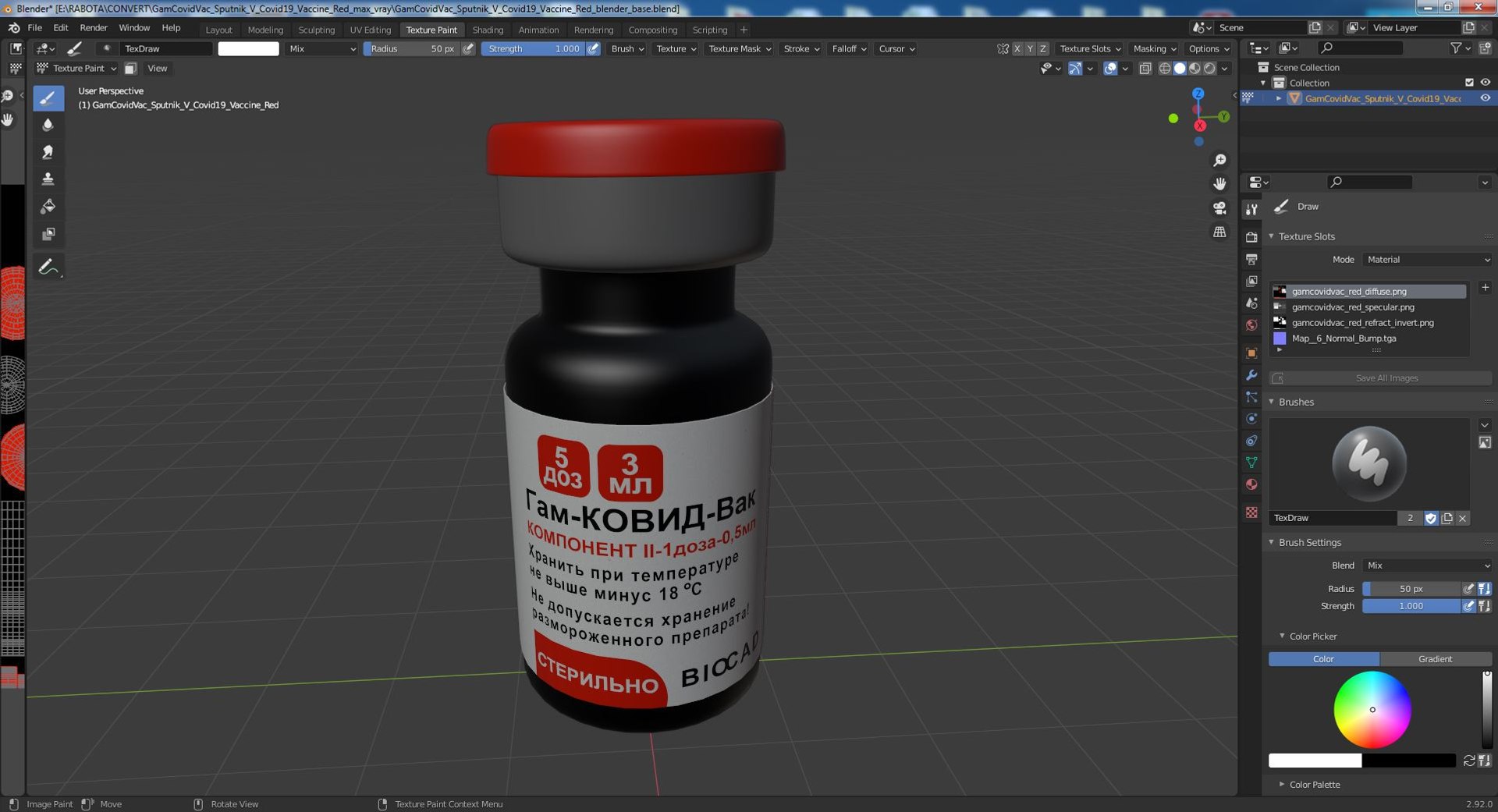Select the Soften tool
This screenshot has height=812, width=1498.
click(x=48, y=125)
